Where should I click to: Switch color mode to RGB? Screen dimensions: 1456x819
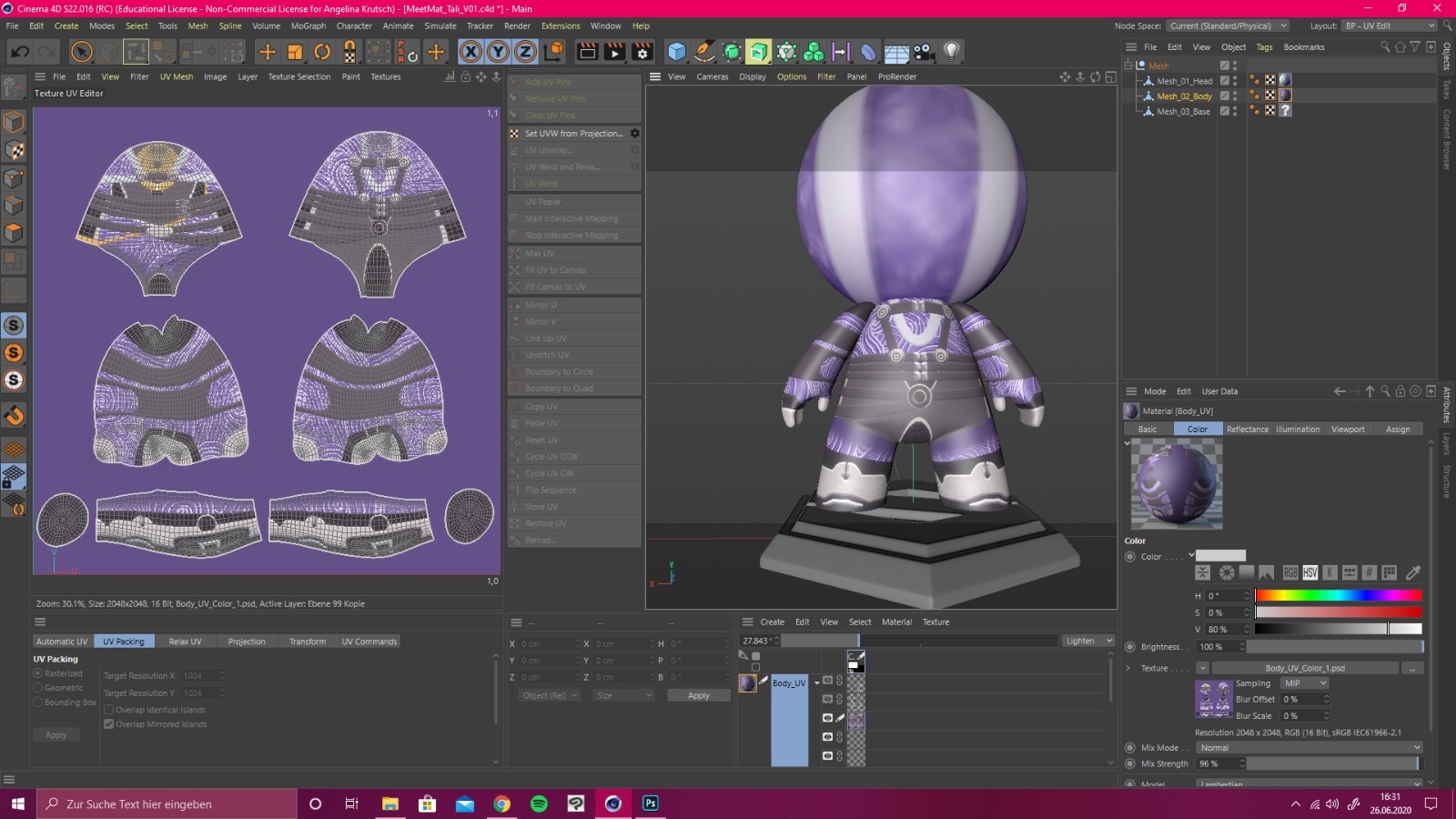pyautogui.click(x=1290, y=572)
